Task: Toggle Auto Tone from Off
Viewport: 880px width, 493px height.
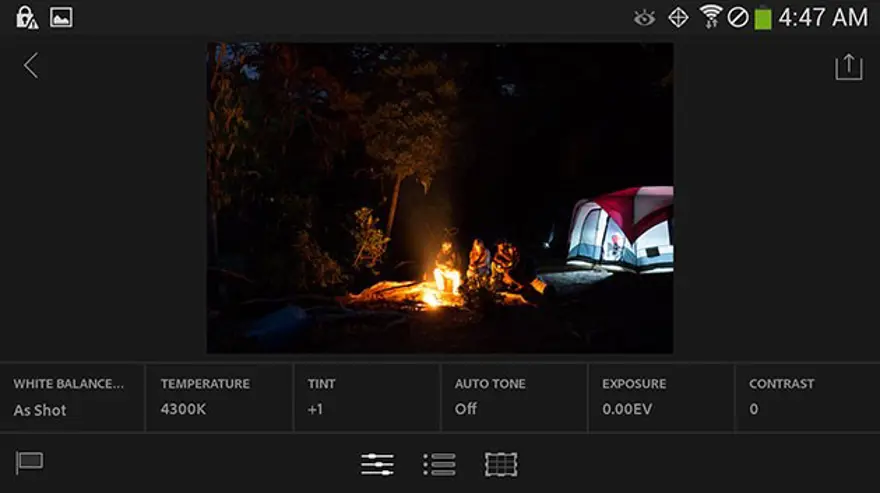Action: (513, 397)
